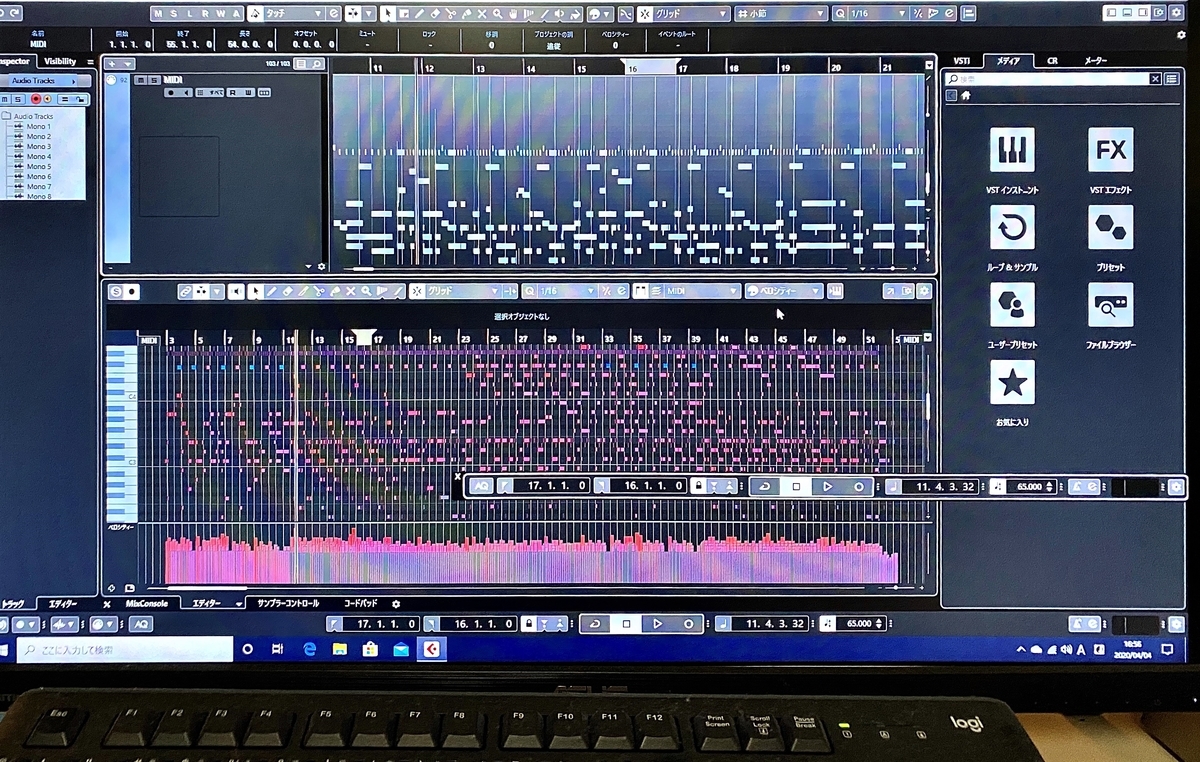Select the Object Selection arrow tool in top toolbar
The width and height of the screenshot is (1200, 762).
click(x=387, y=14)
